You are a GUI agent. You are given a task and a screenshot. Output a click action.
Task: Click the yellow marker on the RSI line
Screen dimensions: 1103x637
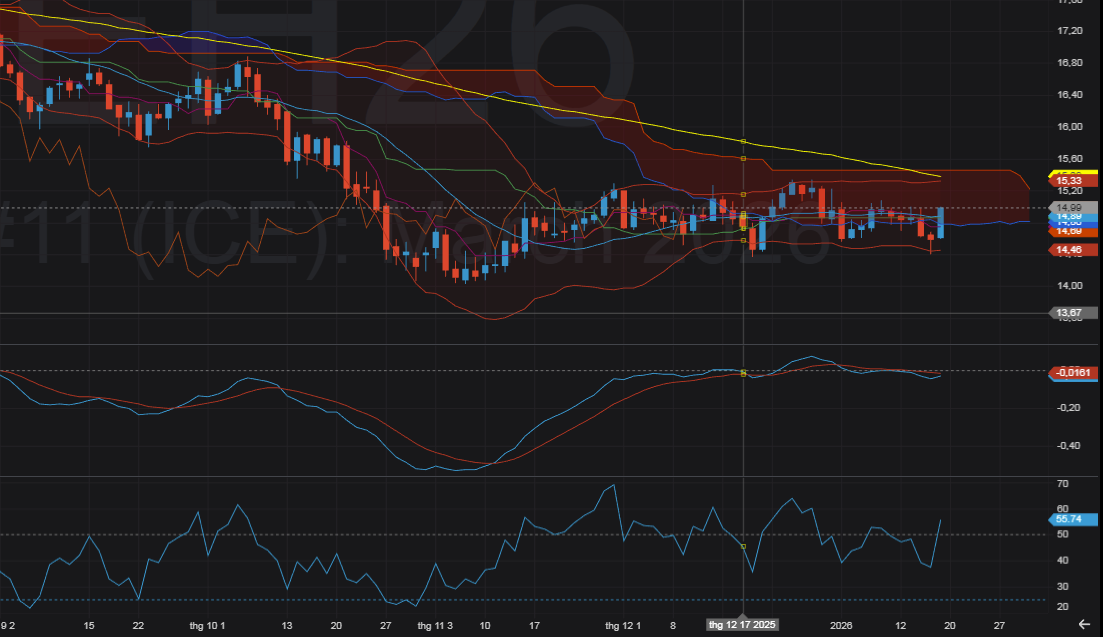743,546
